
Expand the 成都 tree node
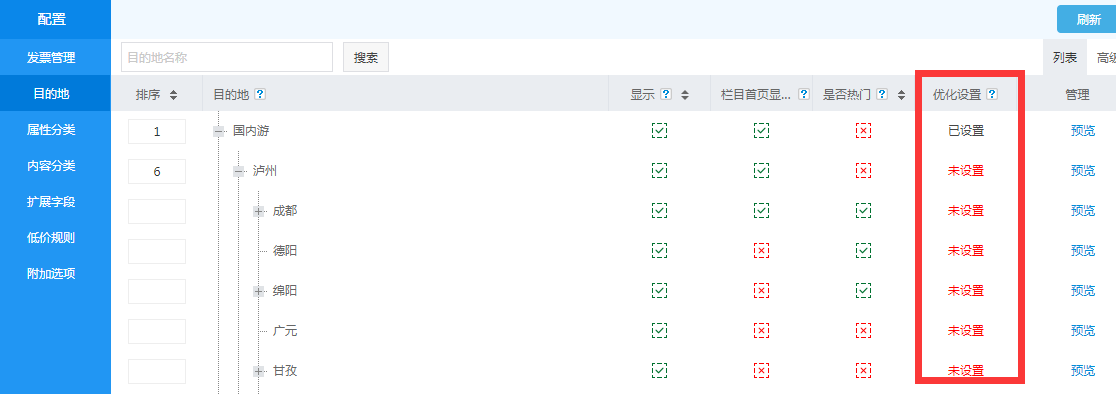[259, 211]
